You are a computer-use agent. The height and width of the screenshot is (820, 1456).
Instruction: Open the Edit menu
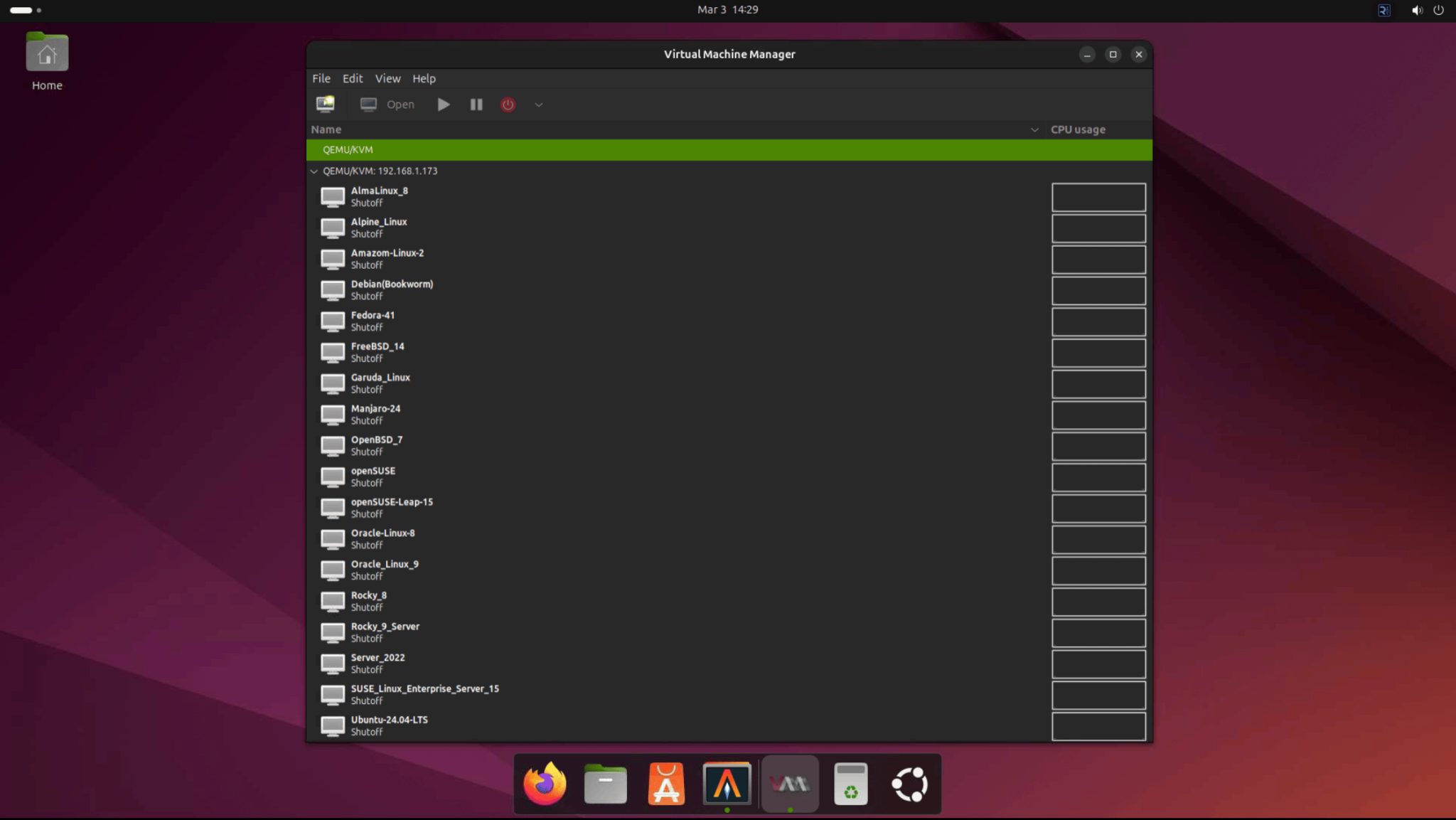coord(352,78)
